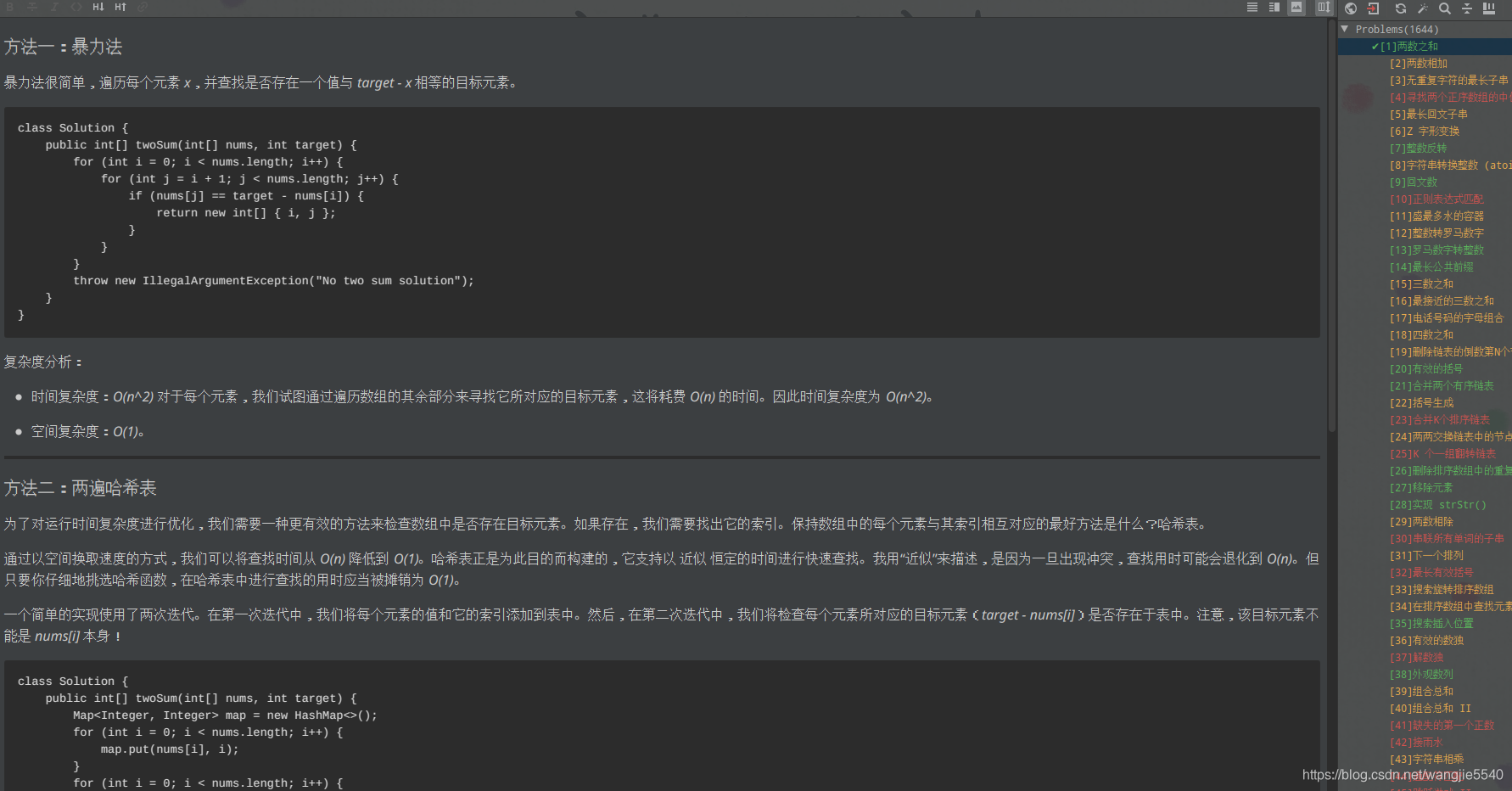Open problem [5]最长回文子串
The image size is (1512, 791).
[1429, 115]
